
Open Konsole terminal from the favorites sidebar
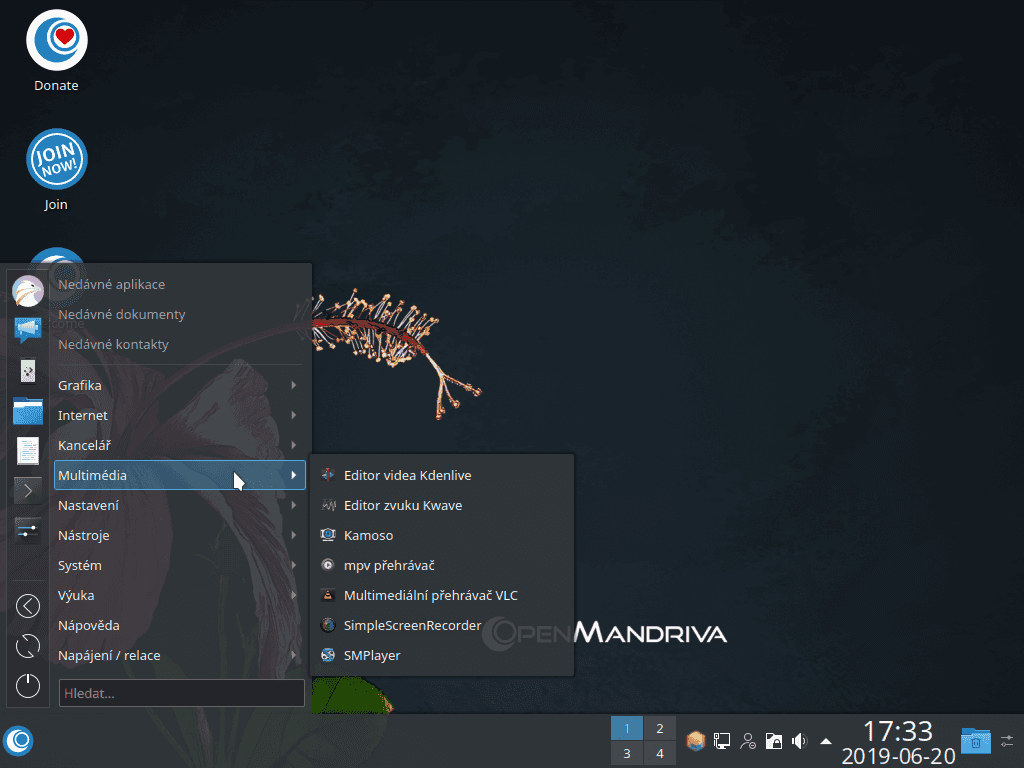(x=27, y=491)
